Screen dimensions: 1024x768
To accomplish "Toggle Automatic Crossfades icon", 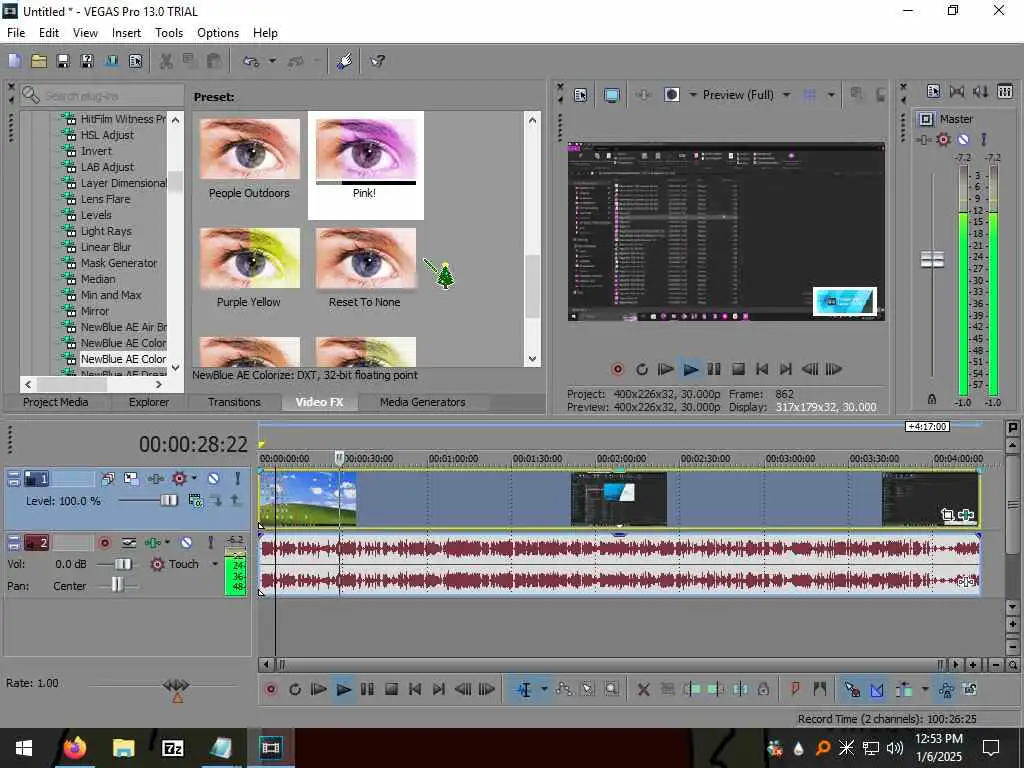I will [876, 689].
